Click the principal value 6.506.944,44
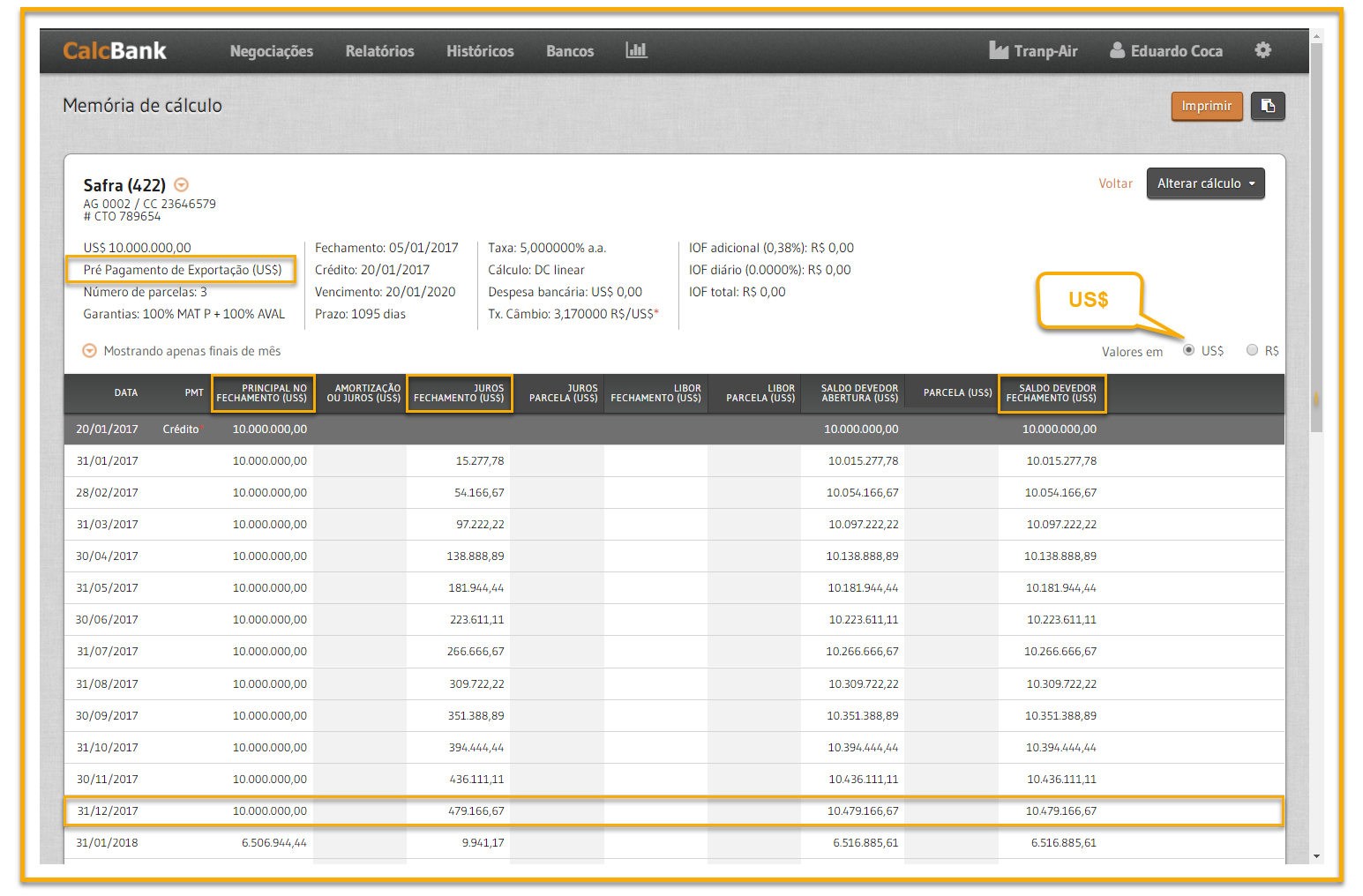The width and height of the screenshot is (1363, 896). point(274,843)
